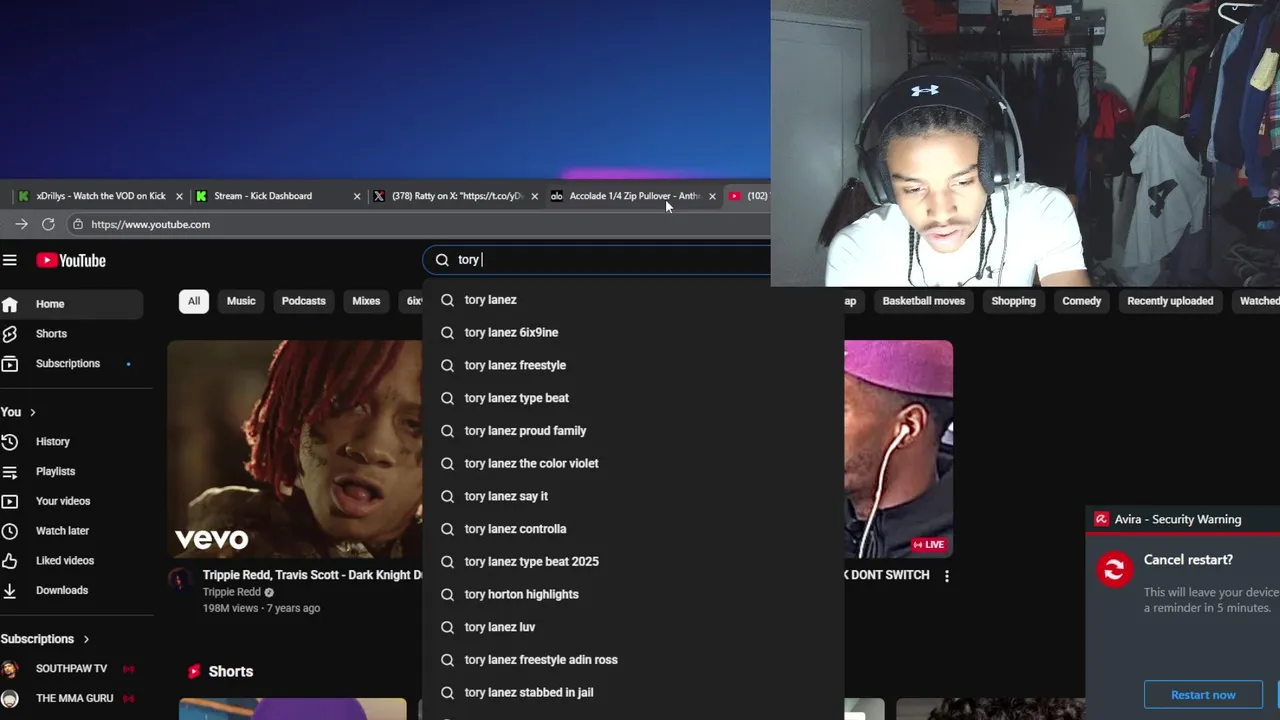Click the Restart now button in Avira popup
The height and width of the screenshot is (720, 1280).
(1203, 695)
